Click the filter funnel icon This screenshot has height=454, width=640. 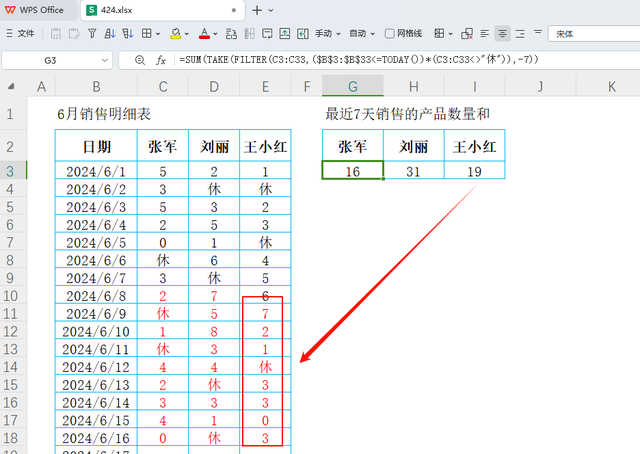92,33
